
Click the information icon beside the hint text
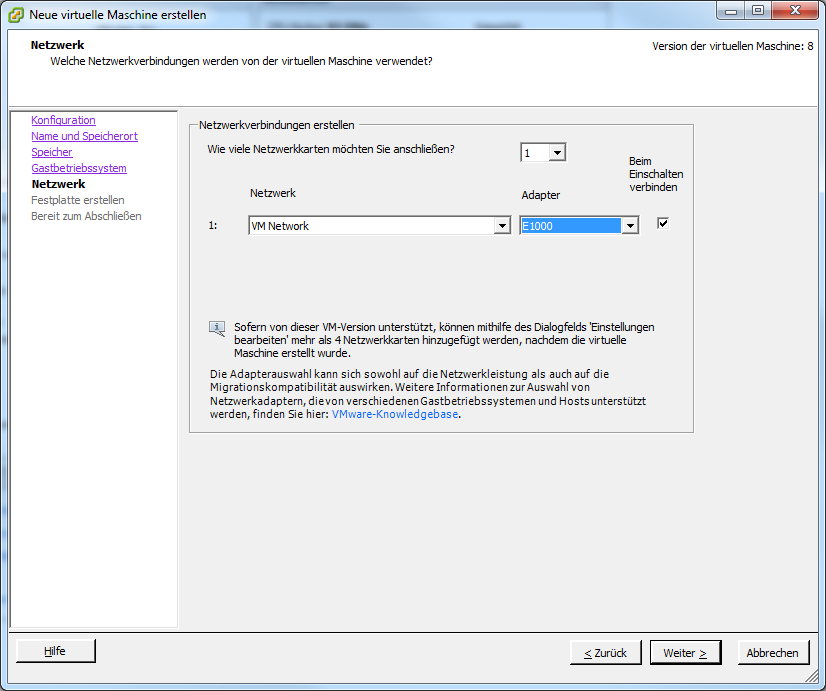coord(217,328)
